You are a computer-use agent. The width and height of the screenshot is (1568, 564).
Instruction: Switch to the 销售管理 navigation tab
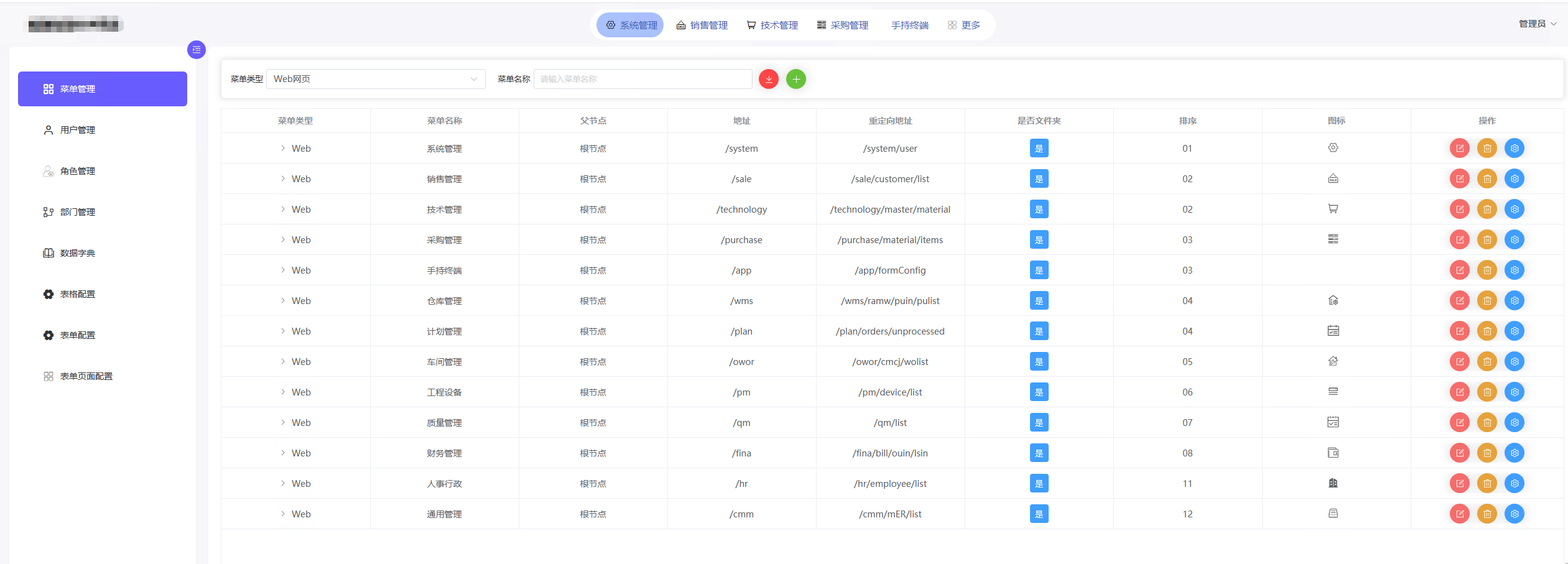click(x=702, y=25)
